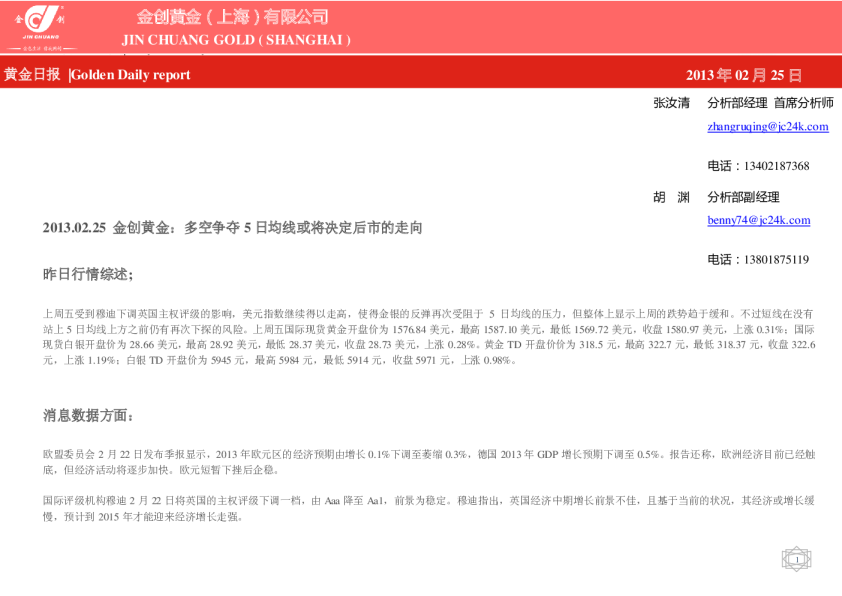This screenshot has height=596, width=842.
Task: Click job title 分析部副经理
Action: [x=743, y=197]
